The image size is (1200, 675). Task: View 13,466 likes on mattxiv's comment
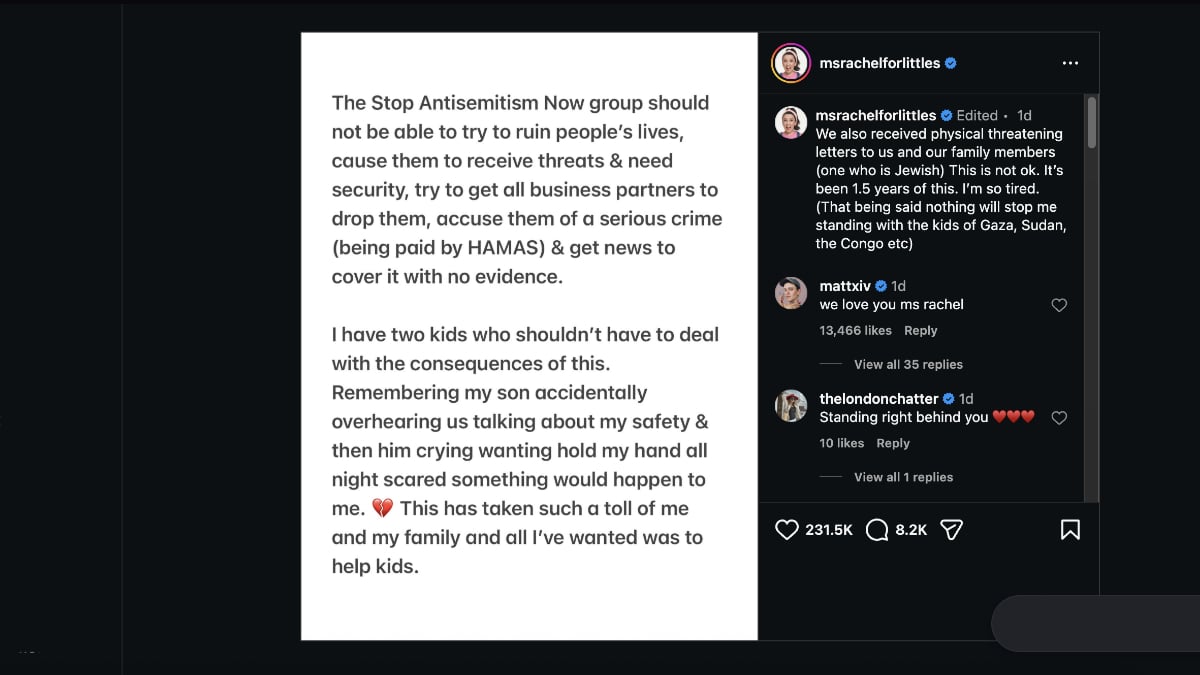855,331
